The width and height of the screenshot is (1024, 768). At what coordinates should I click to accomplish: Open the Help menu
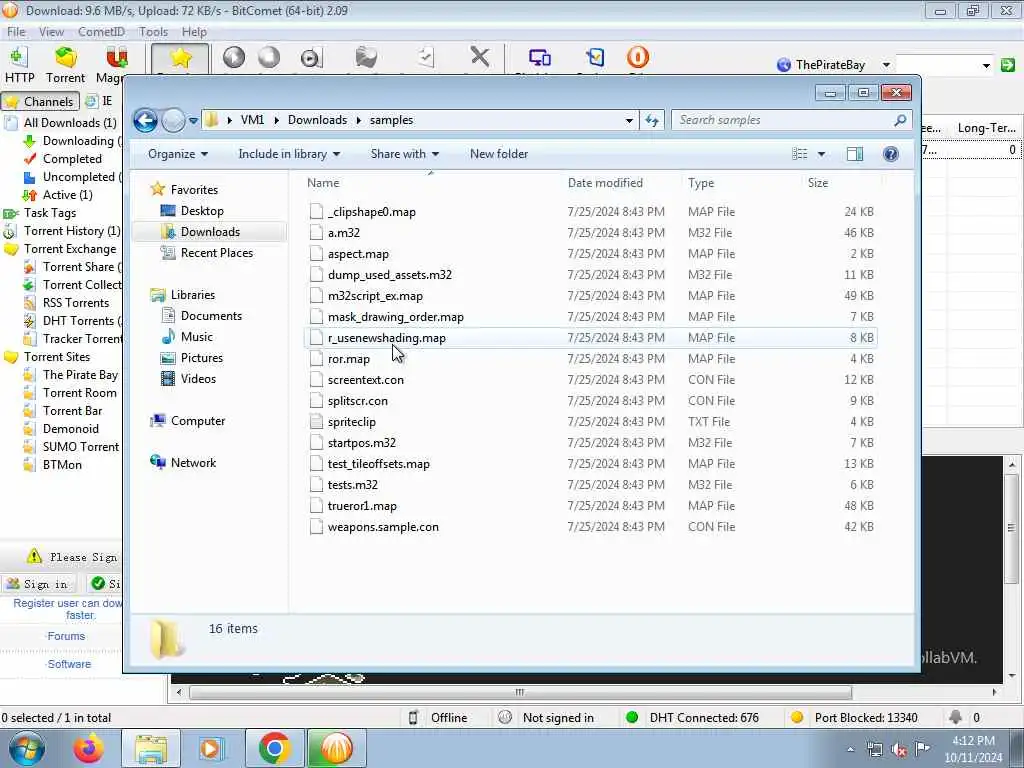point(193,31)
